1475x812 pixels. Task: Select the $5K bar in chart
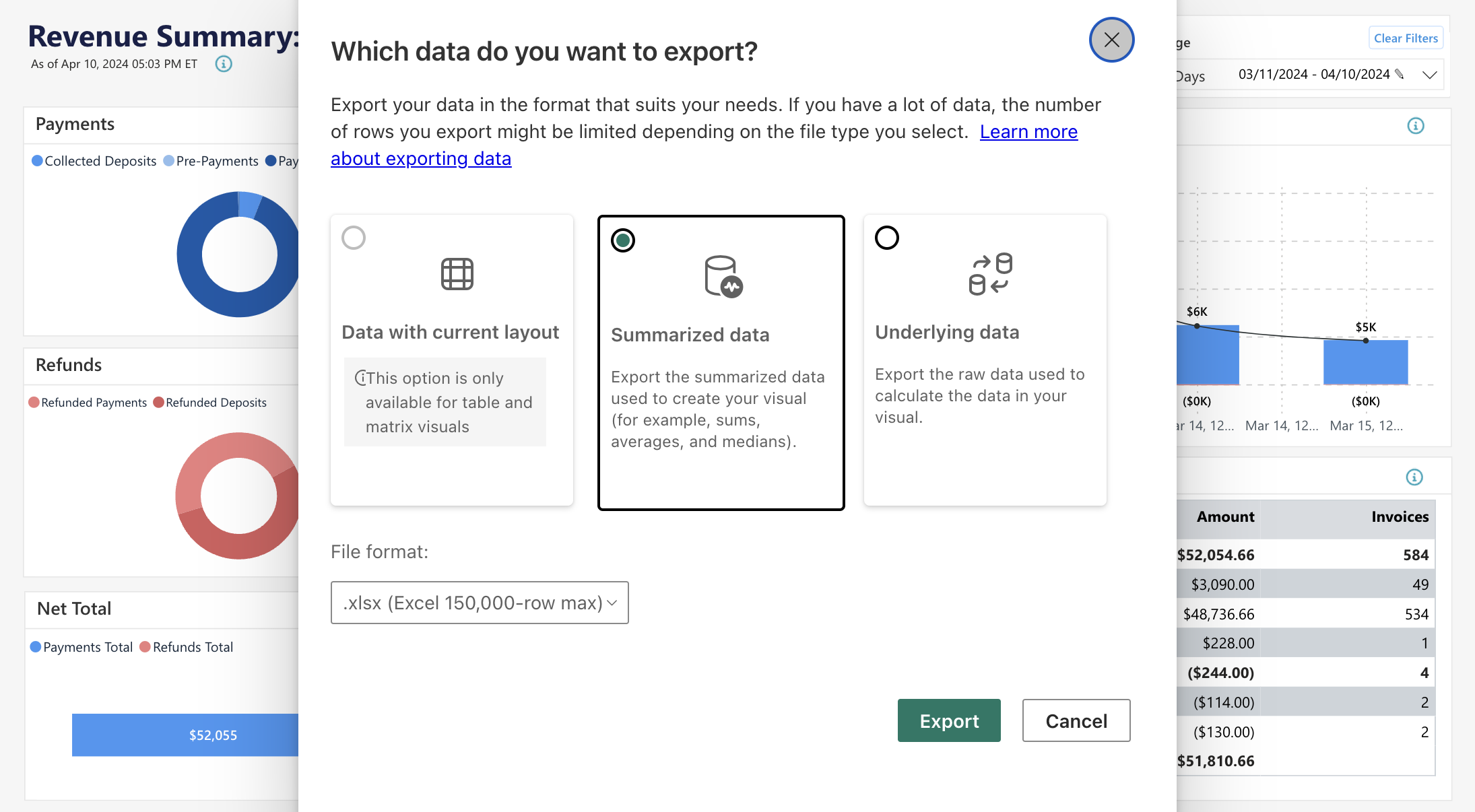1365,362
